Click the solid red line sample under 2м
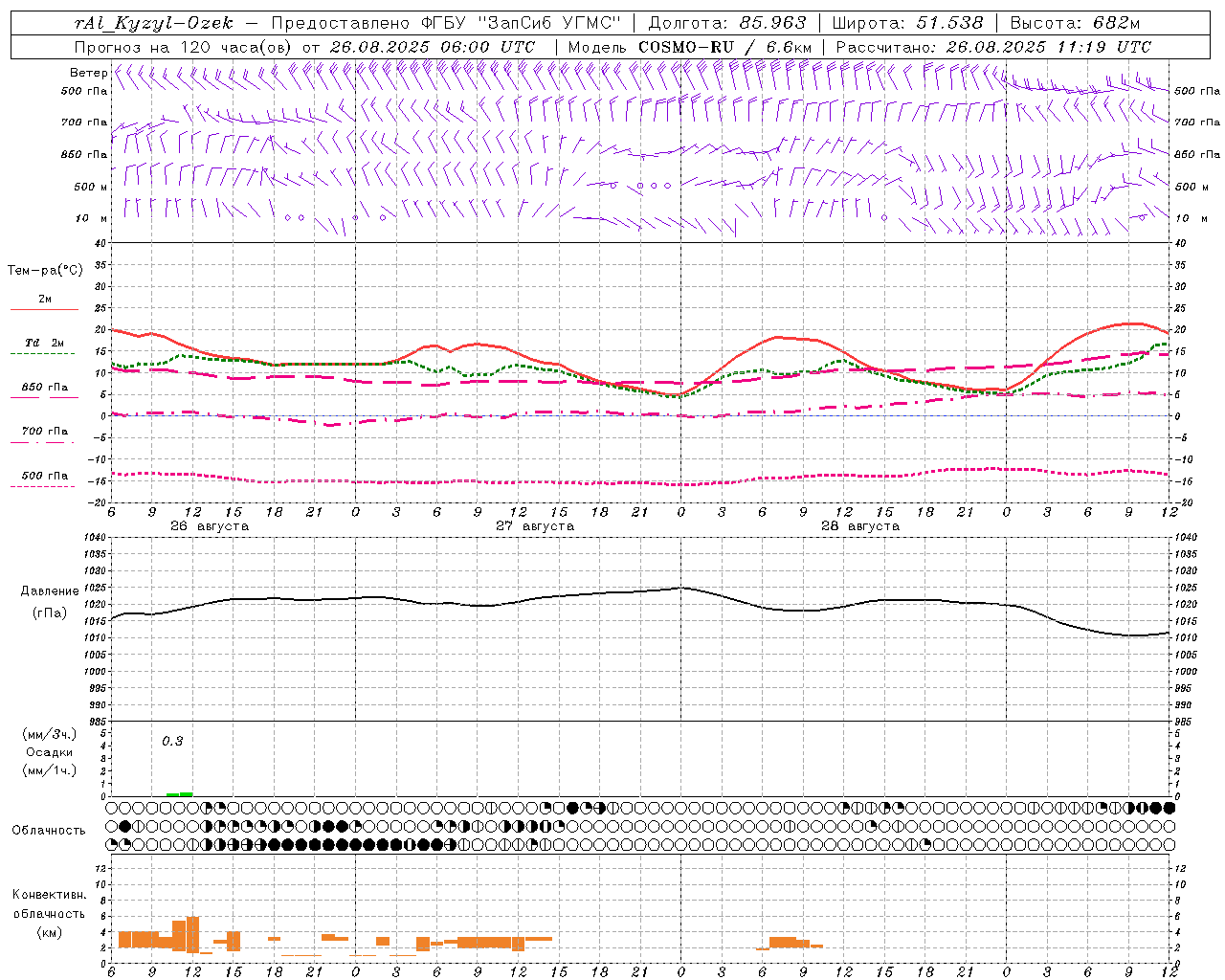Screen dimensions: 1225x980 tap(44, 310)
